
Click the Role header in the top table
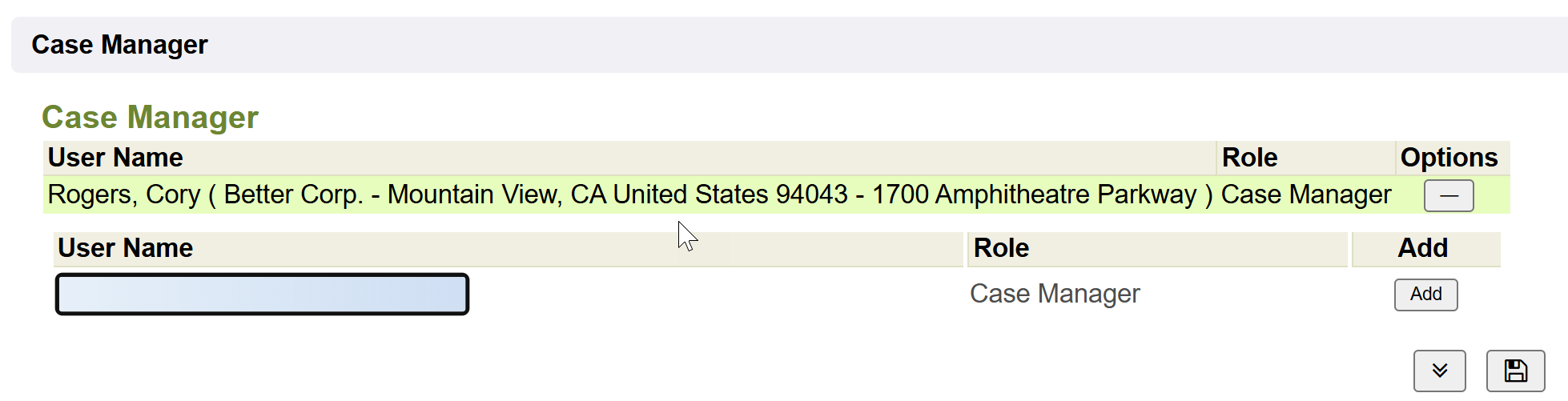1249,158
